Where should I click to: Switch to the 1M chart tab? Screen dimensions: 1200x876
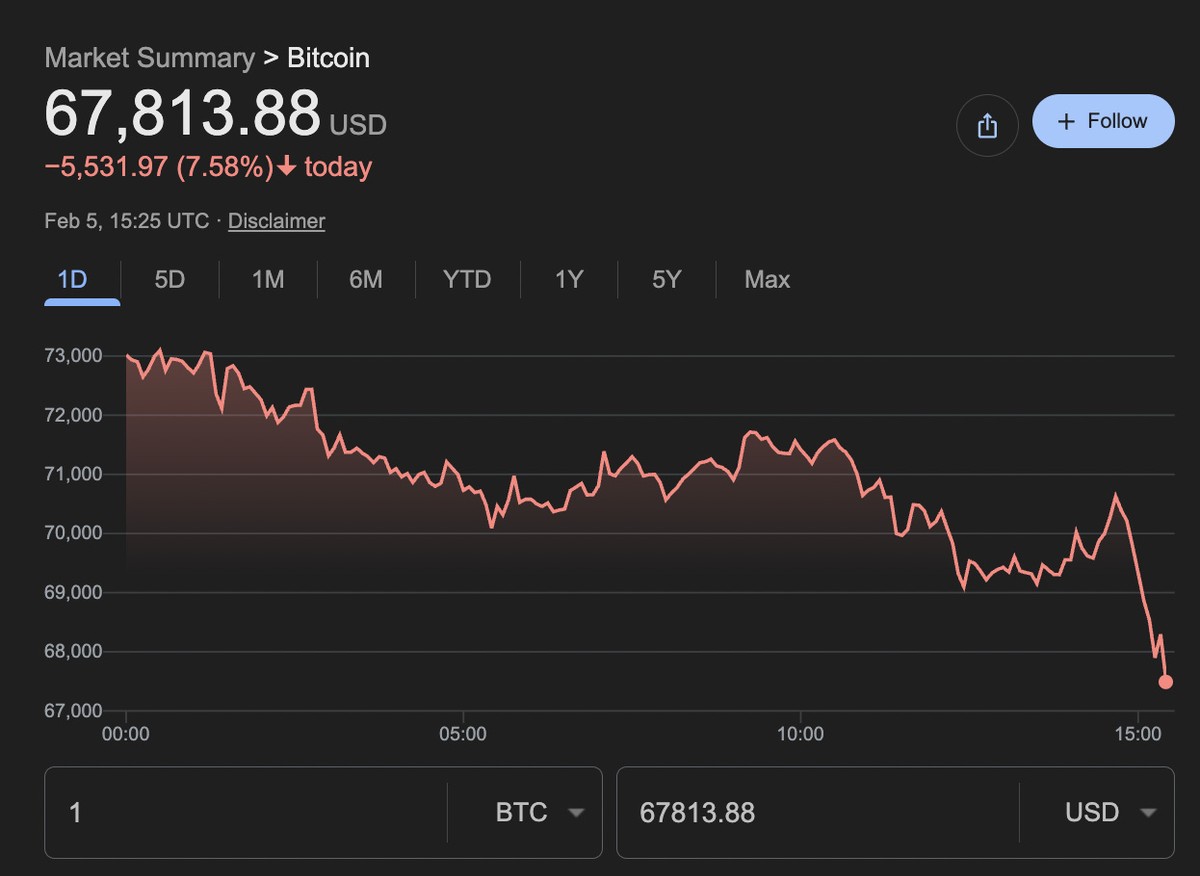(268, 279)
